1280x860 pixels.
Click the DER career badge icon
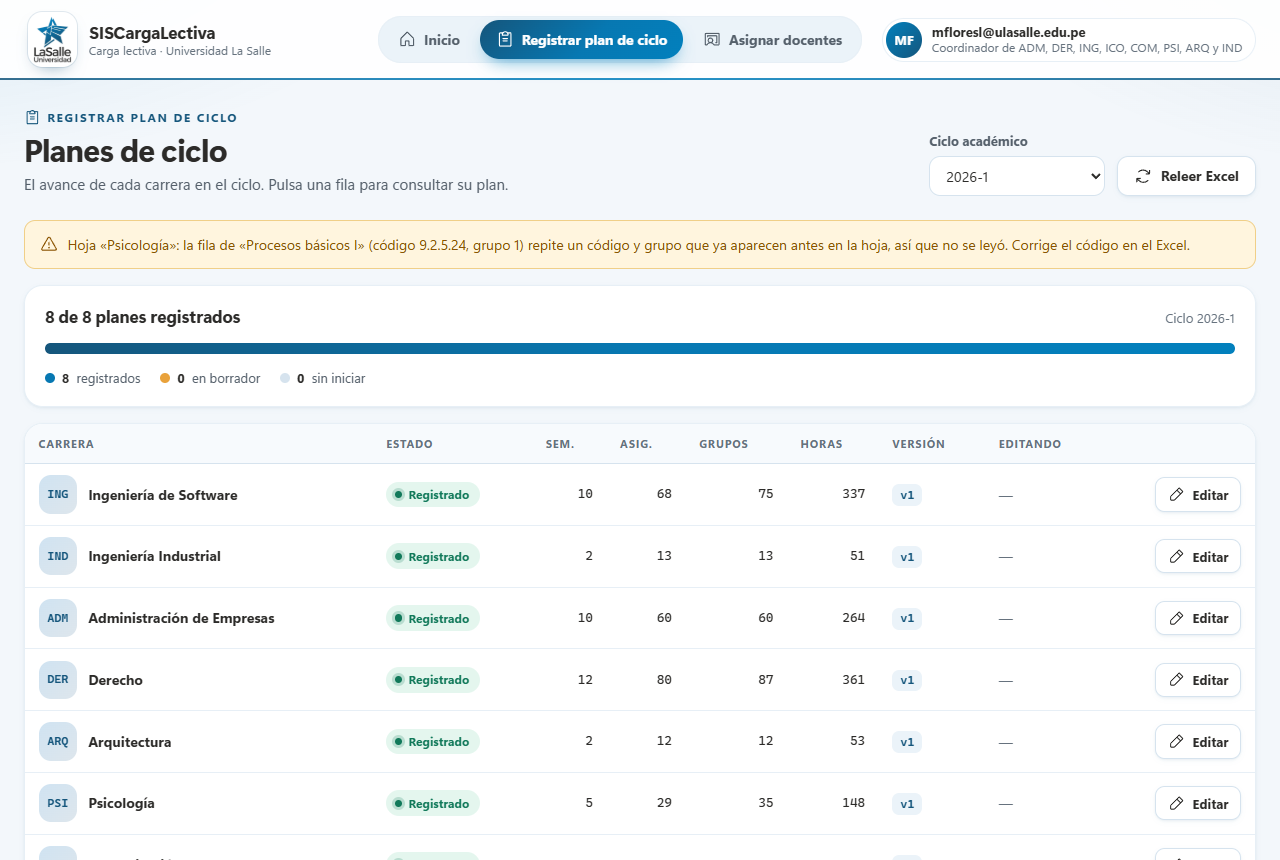pyautogui.click(x=58, y=680)
